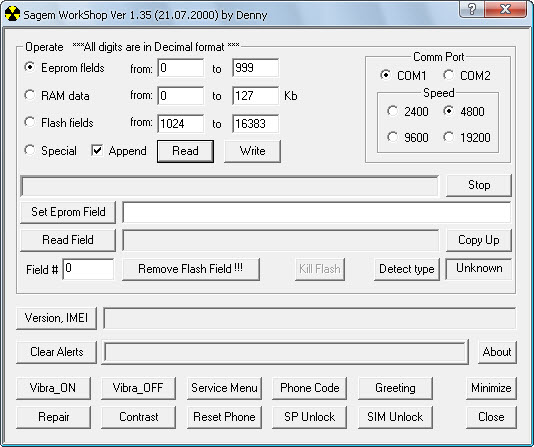Click the Read Field output box
Image resolution: width=534 pixels, height=447 pixels.
281,240
